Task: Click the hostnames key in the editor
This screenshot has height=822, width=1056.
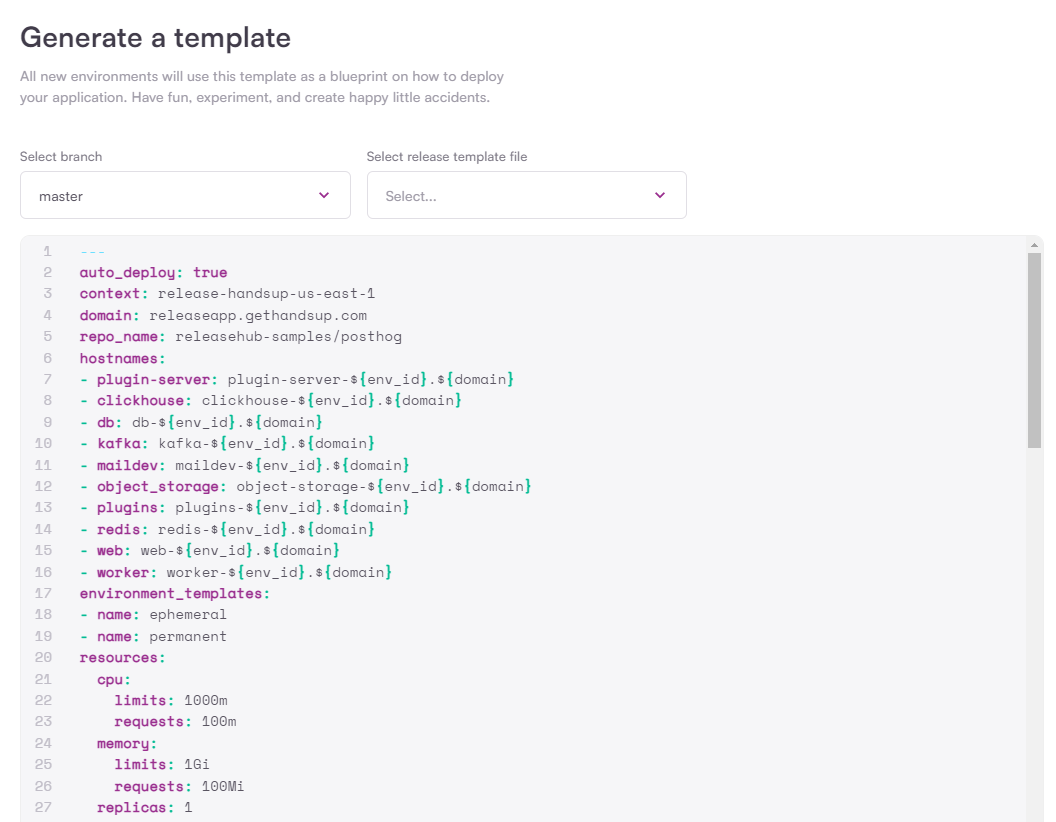Action: click(122, 358)
